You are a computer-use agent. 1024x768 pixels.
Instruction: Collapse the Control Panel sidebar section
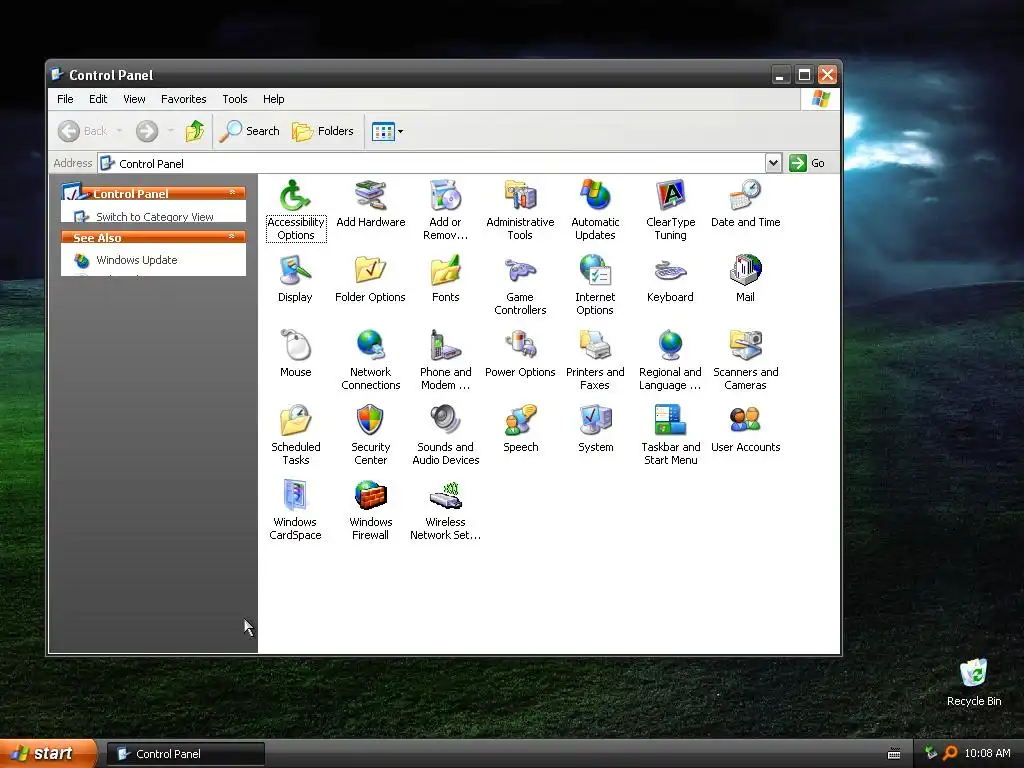click(232, 193)
